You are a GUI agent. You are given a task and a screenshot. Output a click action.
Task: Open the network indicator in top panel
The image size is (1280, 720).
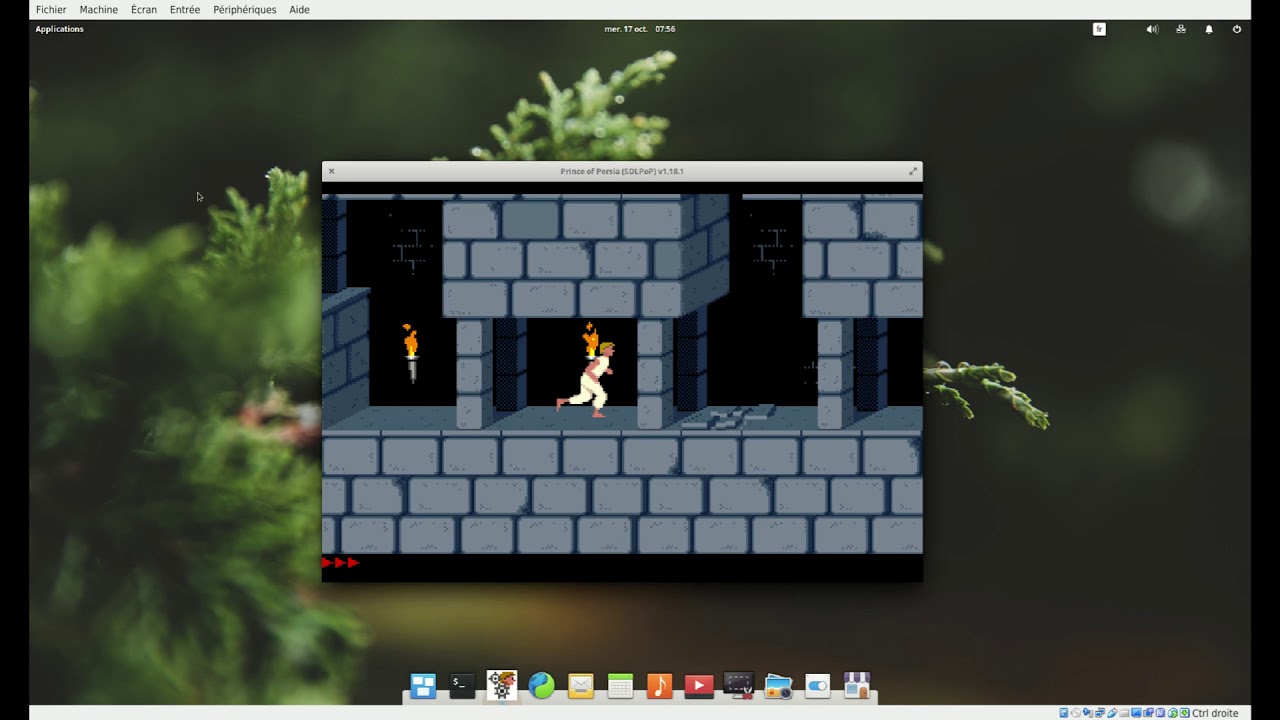point(1181,29)
